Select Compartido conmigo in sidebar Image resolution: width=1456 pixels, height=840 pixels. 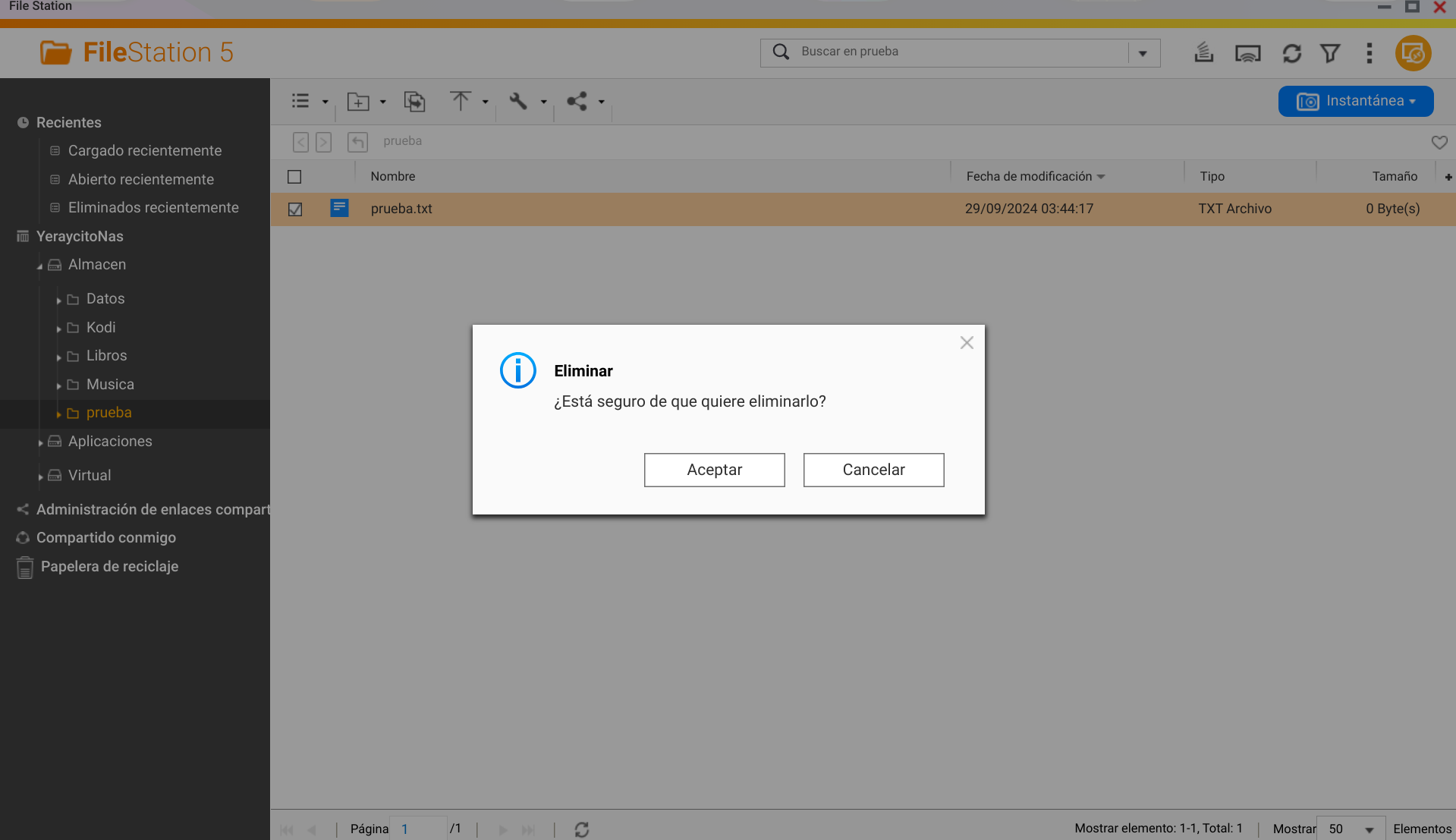(x=105, y=538)
